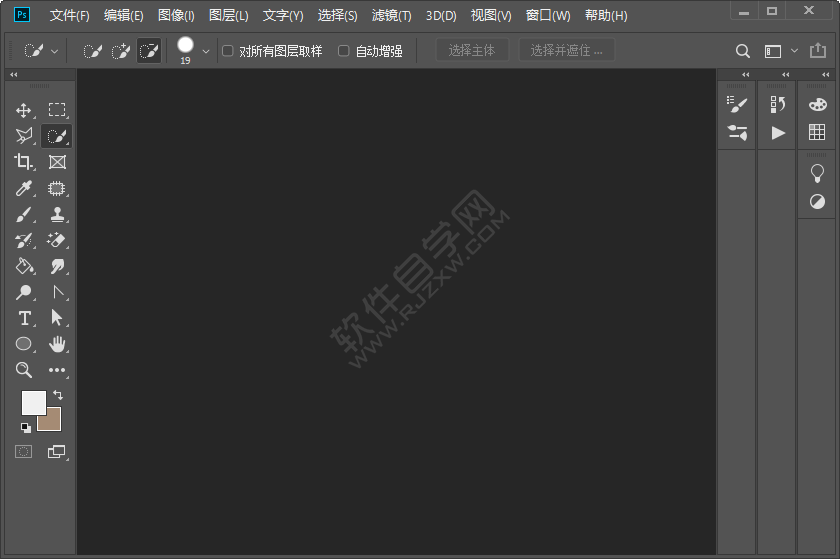The width and height of the screenshot is (840, 559).
Task: Click the 选择并遮住 button
Action: (x=566, y=51)
